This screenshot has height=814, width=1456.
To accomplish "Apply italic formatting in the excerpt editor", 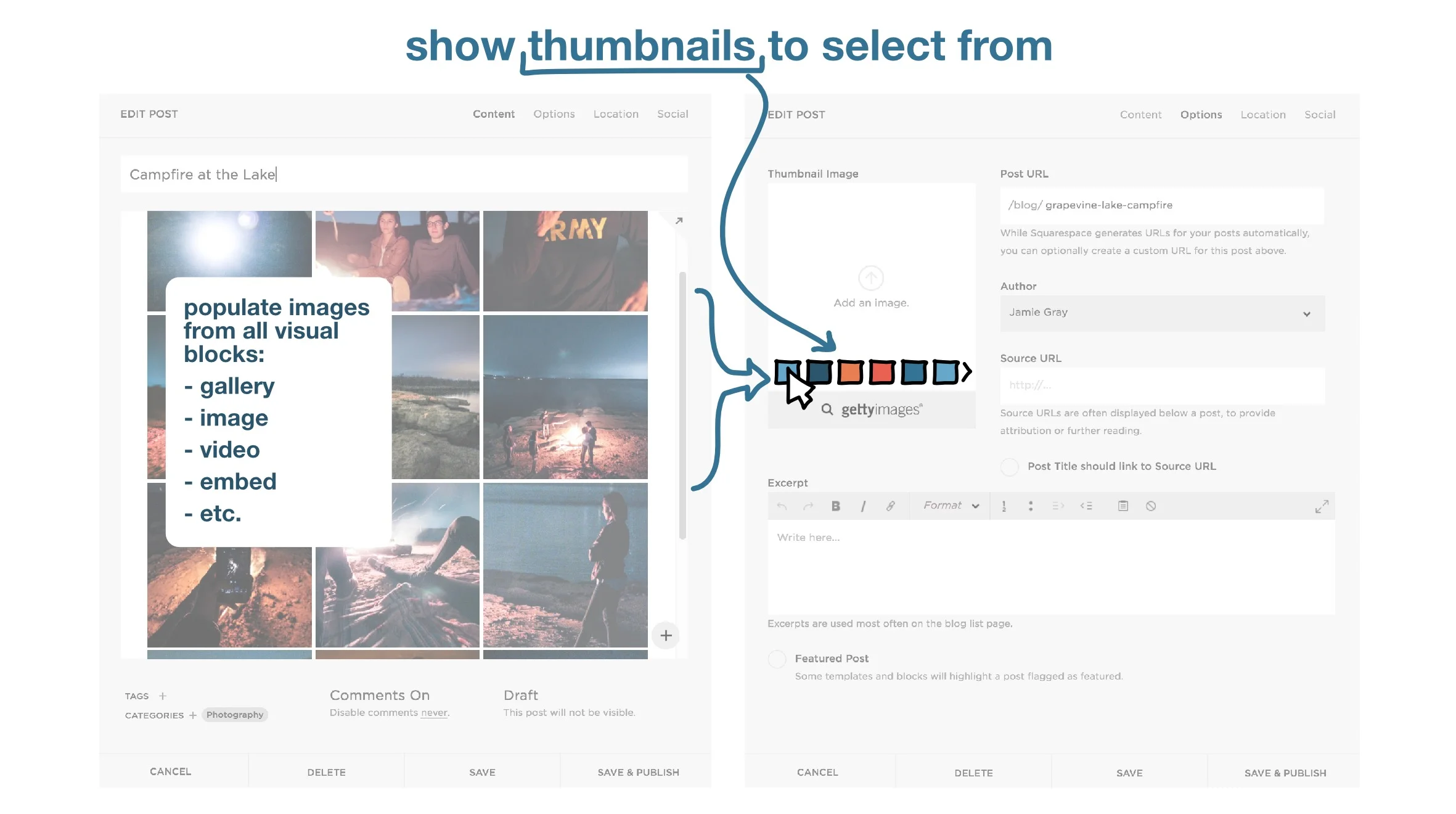I will 863,506.
